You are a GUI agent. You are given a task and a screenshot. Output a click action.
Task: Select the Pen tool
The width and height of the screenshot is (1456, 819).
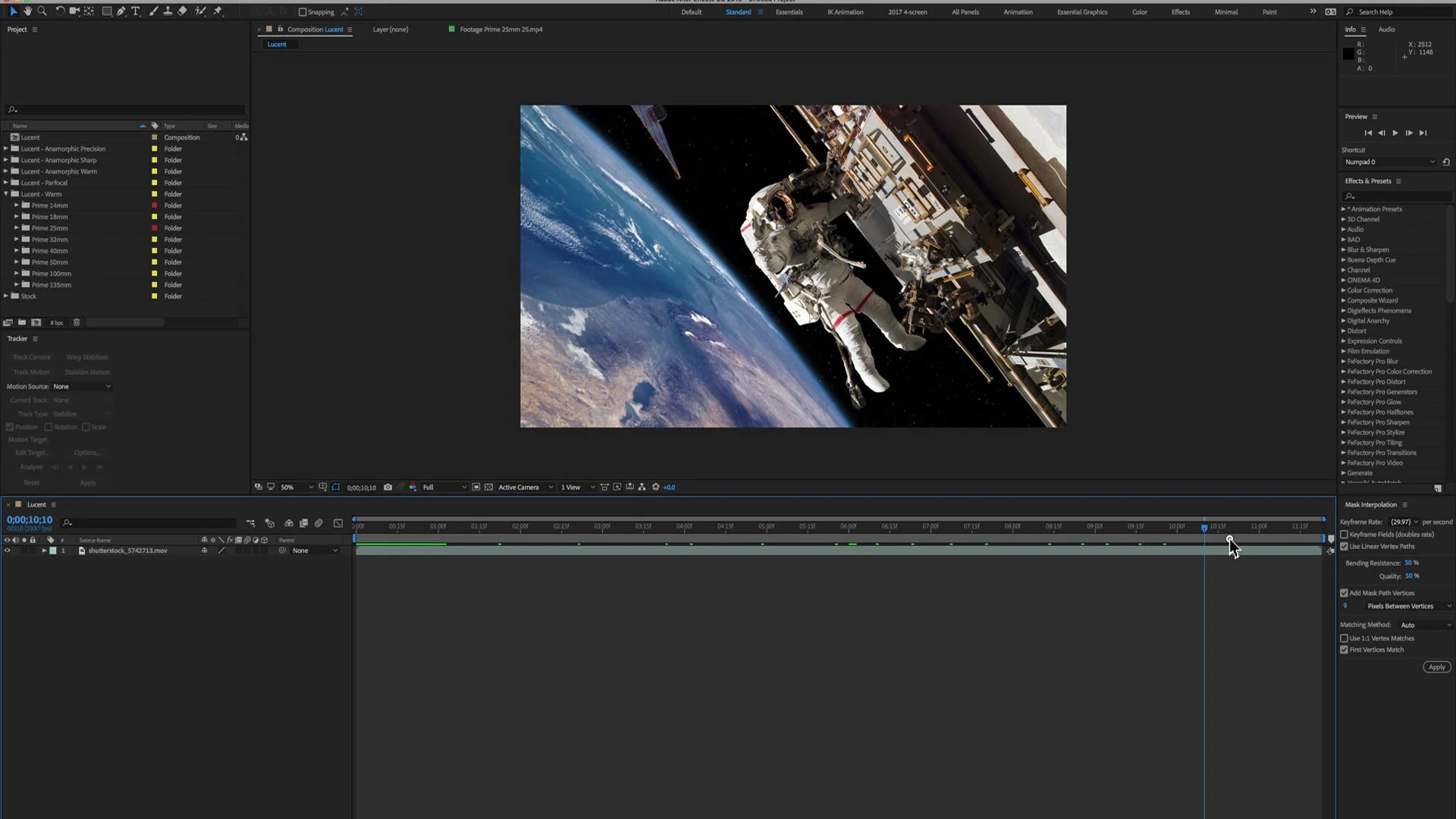tap(121, 11)
